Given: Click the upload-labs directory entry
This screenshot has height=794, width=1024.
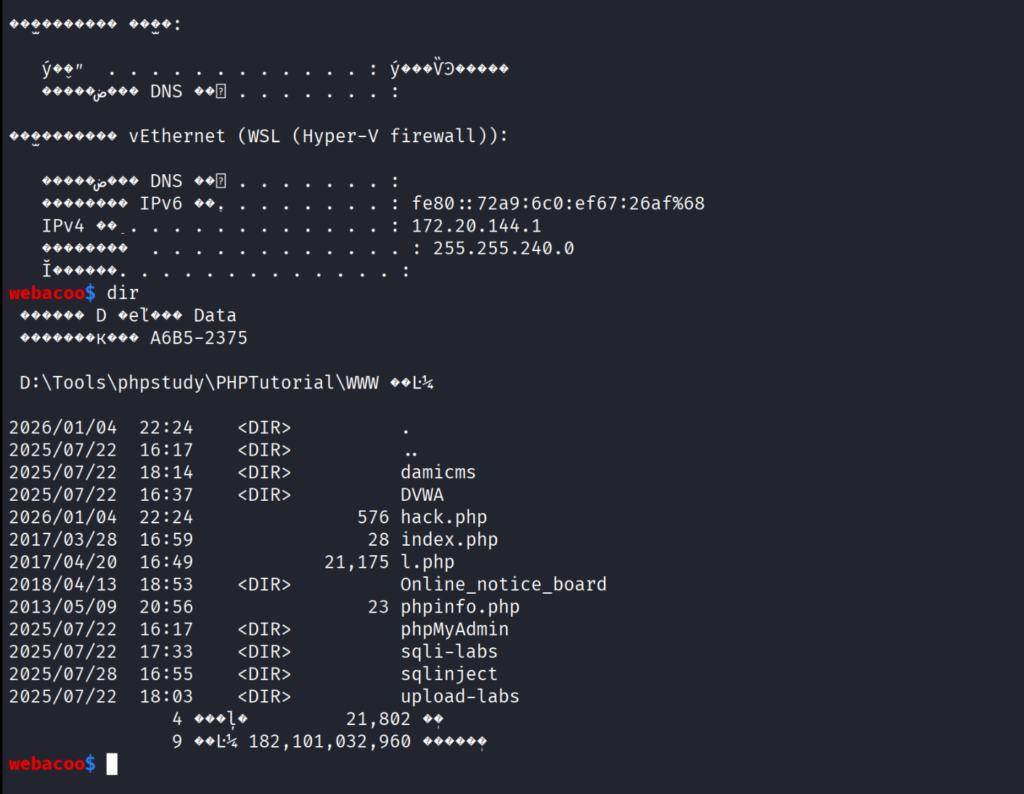Looking at the screenshot, I should click(x=460, y=697).
